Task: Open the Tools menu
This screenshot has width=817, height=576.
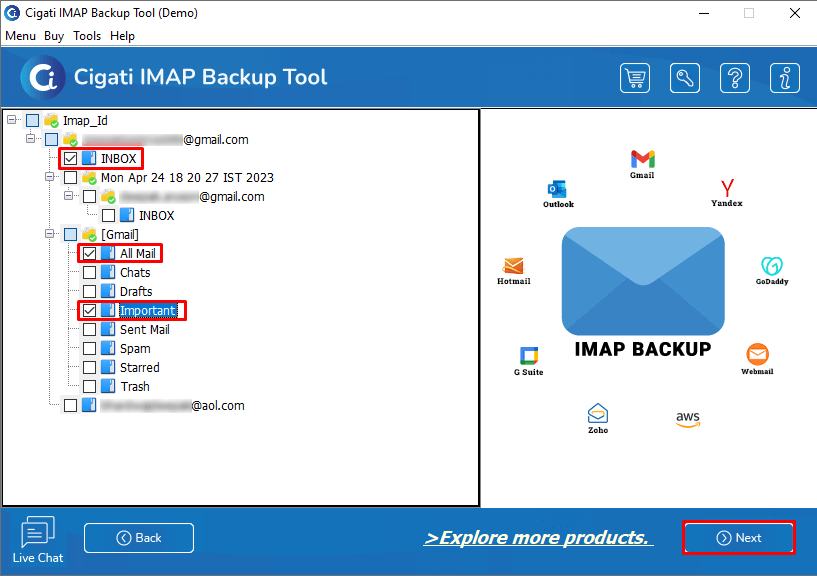Action: [86, 36]
